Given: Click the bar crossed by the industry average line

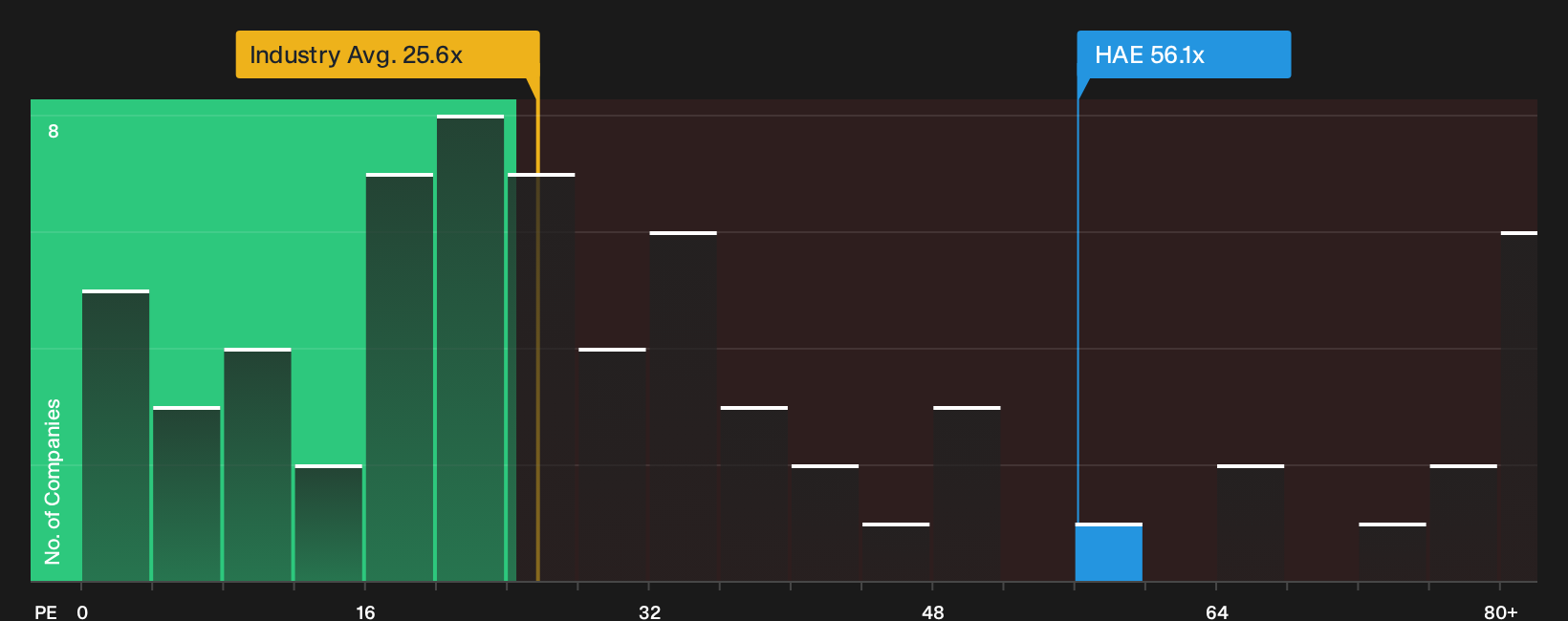Looking at the screenshot, I should 541,377.
